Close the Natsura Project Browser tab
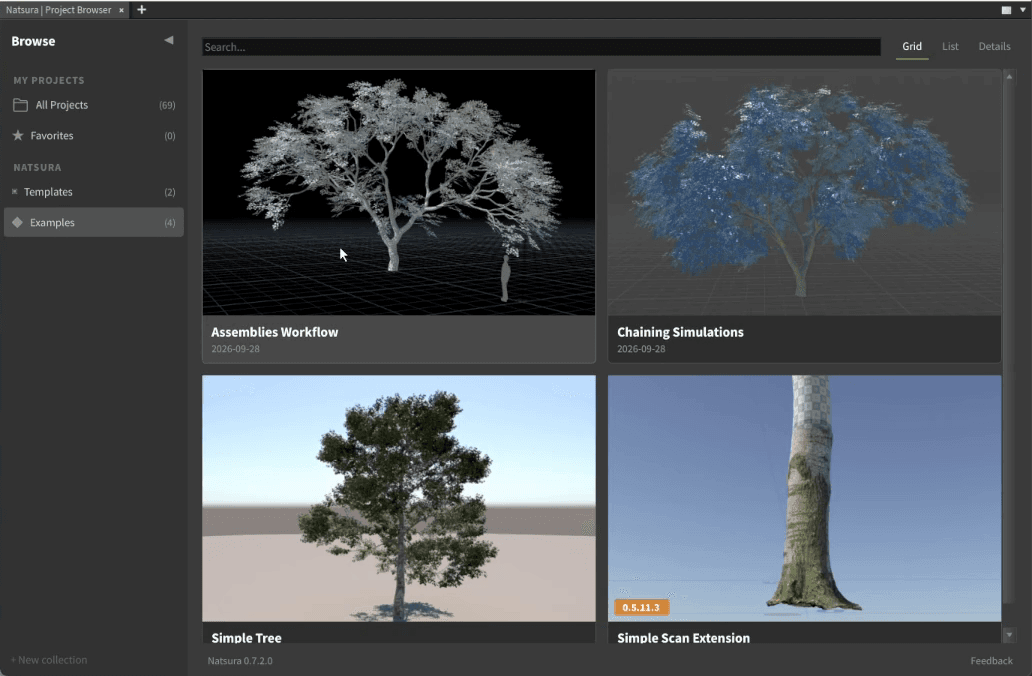The width and height of the screenshot is (1032, 676). (121, 10)
